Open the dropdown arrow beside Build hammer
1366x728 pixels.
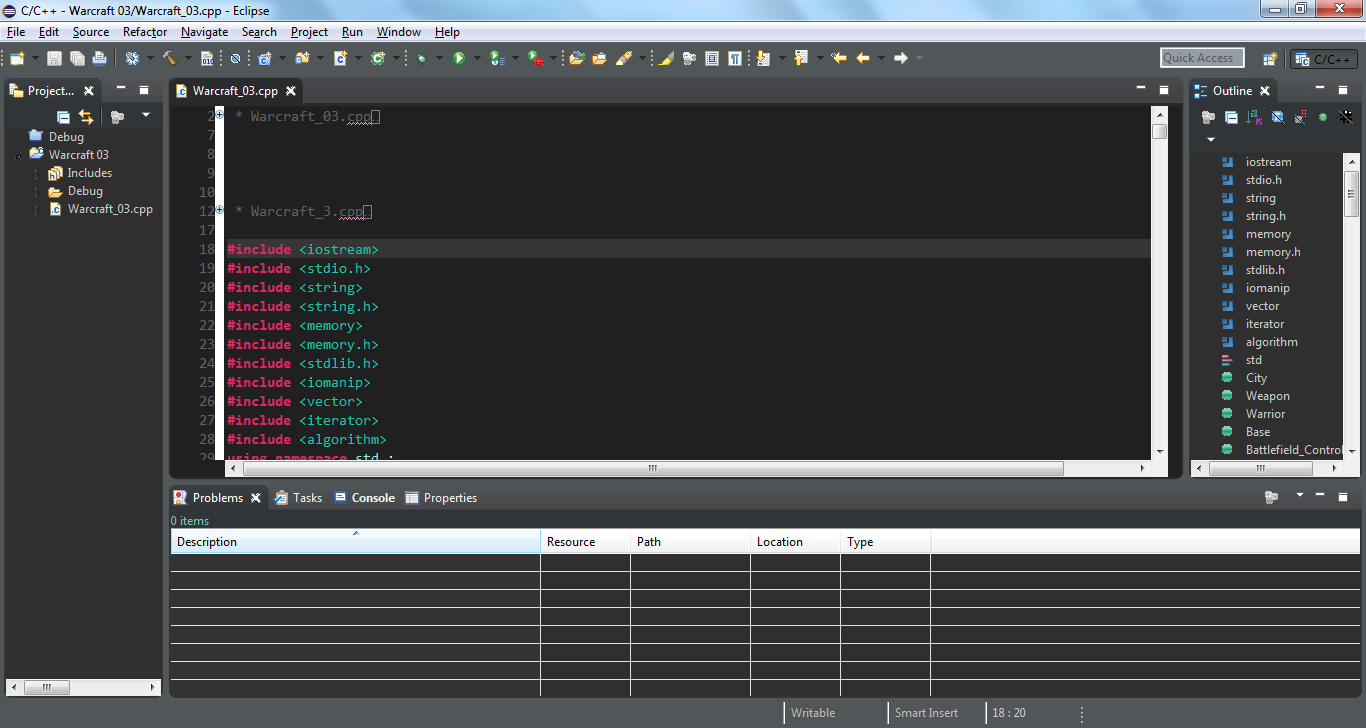click(x=188, y=58)
